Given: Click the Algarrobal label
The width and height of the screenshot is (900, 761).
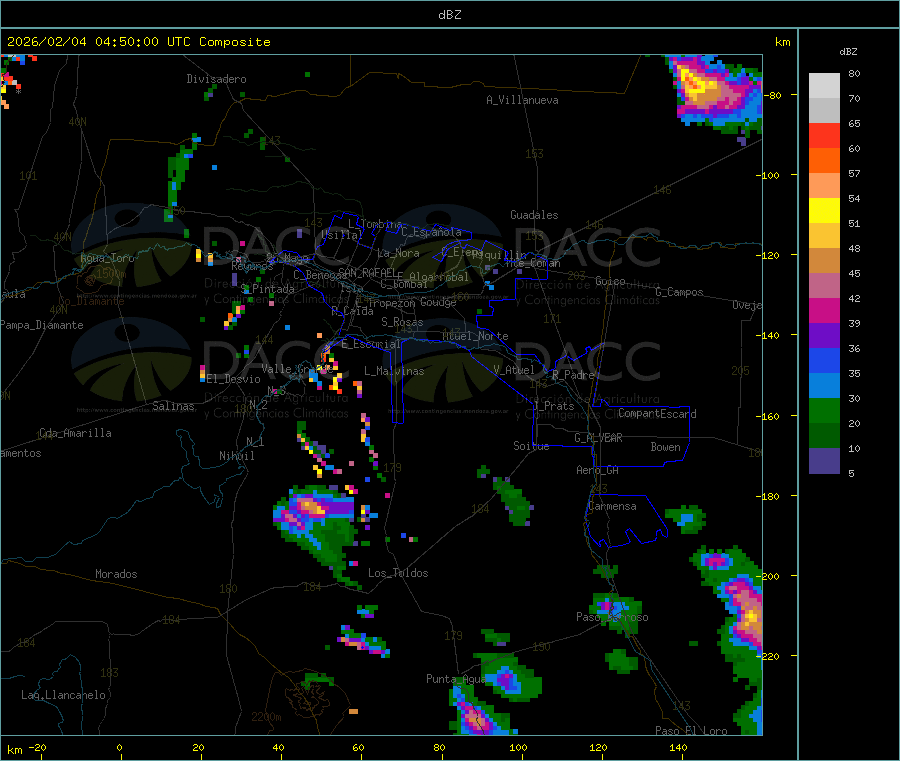Looking at the screenshot, I should pos(439,277).
